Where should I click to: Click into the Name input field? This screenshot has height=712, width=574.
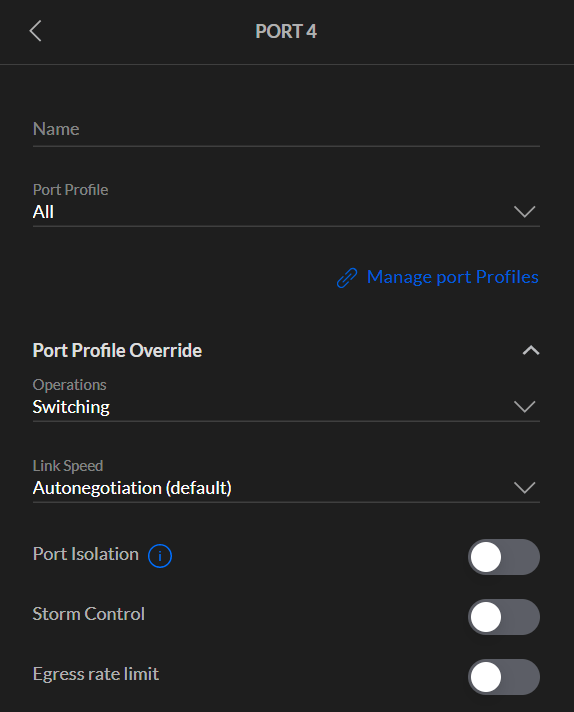click(286, 130)
